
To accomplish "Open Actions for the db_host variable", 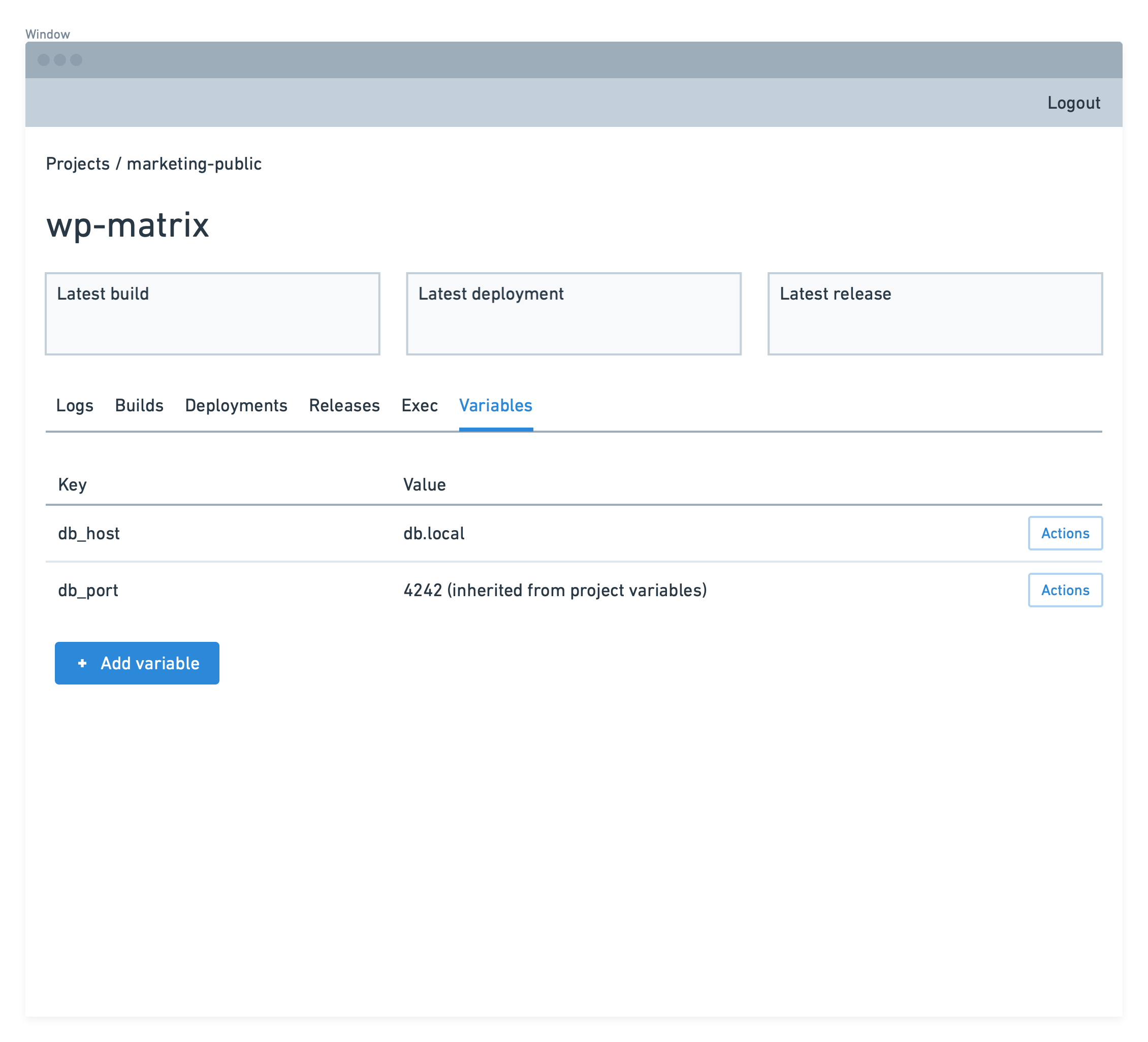I will [1065, 533].
